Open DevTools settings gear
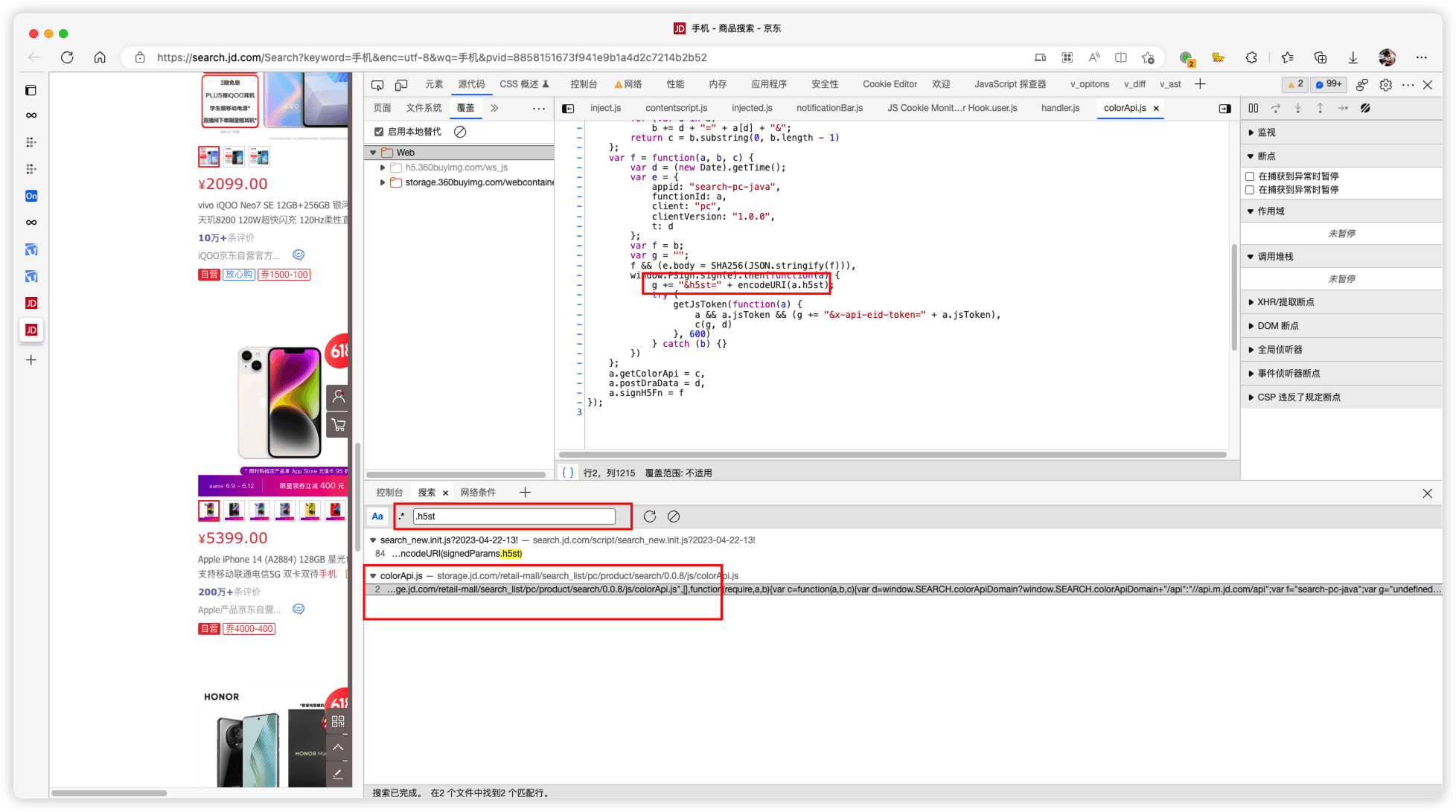Screen dimensions: 1456x812 (x=1385, y=85)
